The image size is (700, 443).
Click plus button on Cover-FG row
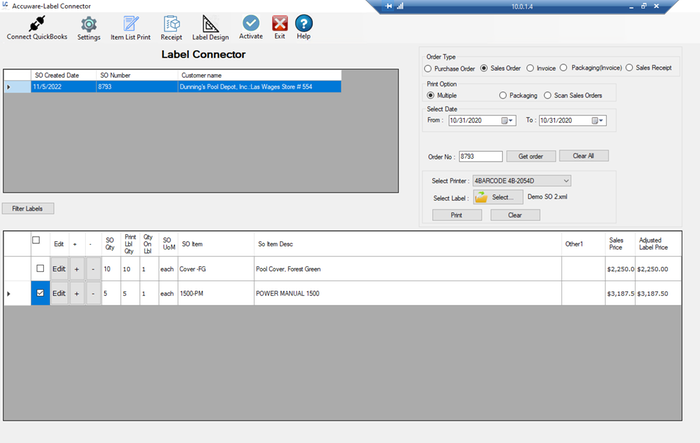[77, 269]
